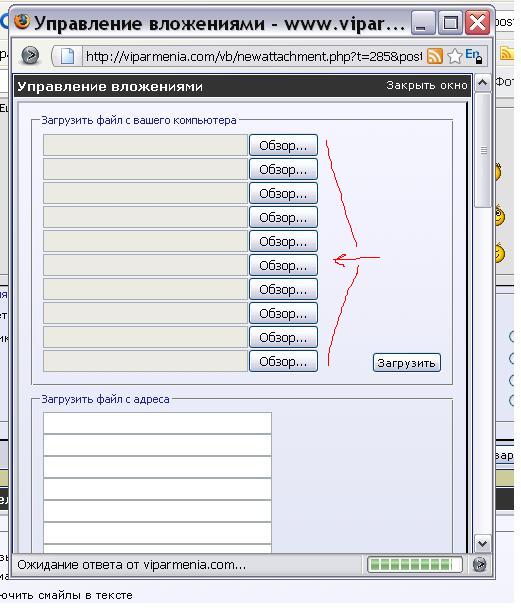Click the RSS icon in the background window's toolbar
The height and width of the screenshot is (609, 521).
point(506,52)
